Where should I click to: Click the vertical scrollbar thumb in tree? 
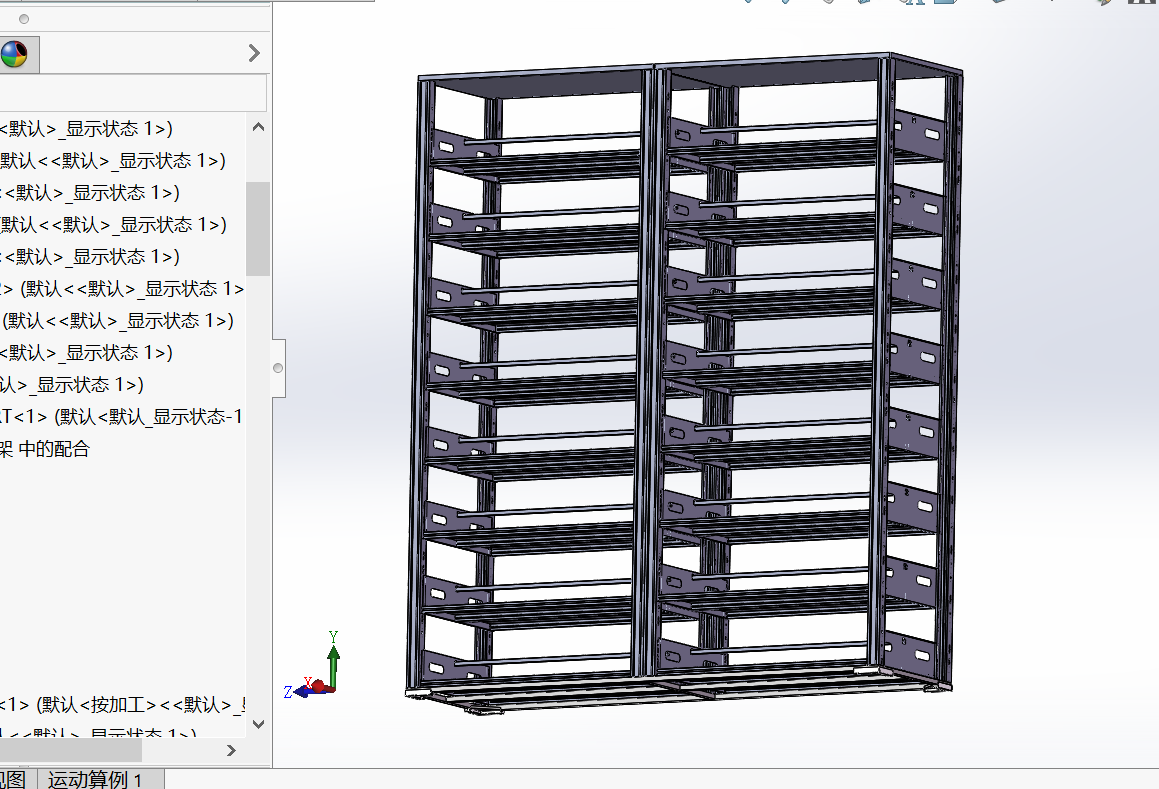pos(258,228)
